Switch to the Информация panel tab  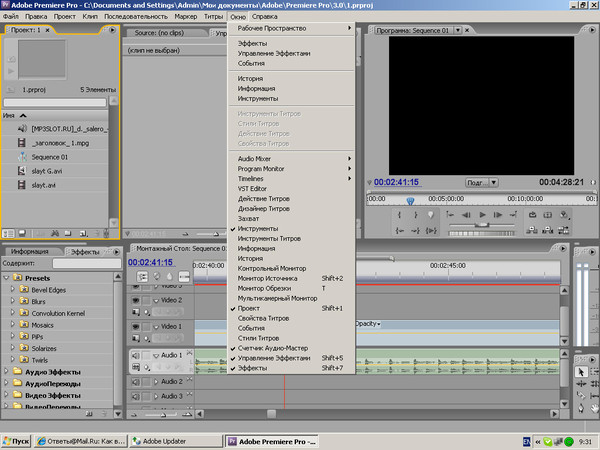(x=29, y=251)
